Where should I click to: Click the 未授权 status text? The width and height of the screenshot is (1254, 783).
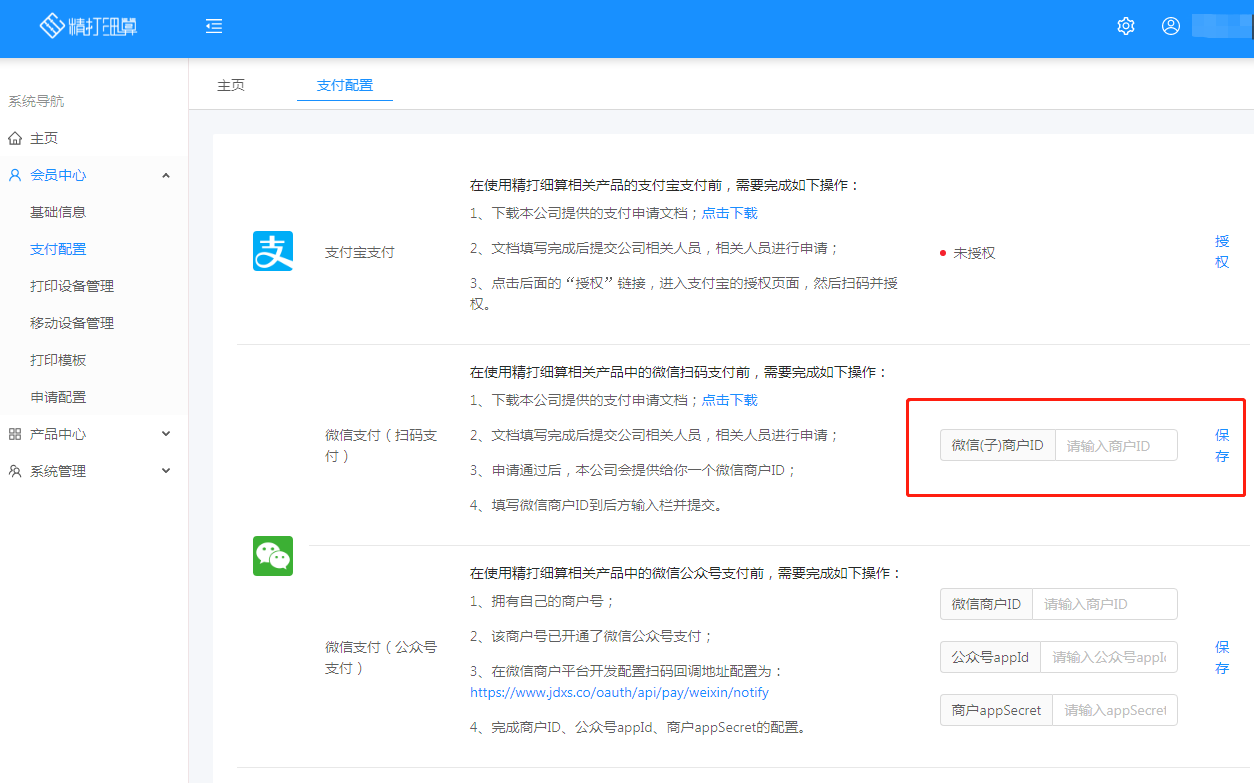tap(974, 253)
